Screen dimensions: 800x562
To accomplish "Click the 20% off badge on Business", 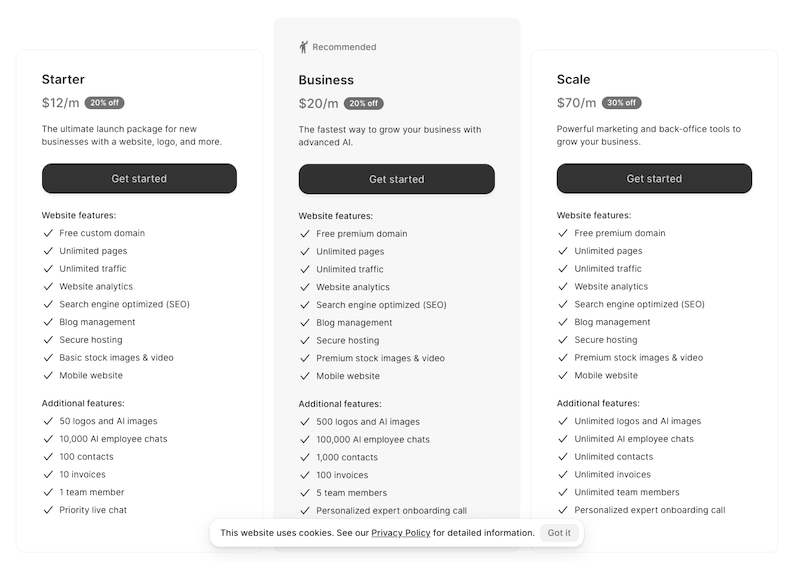I will (x=363, y=104).
